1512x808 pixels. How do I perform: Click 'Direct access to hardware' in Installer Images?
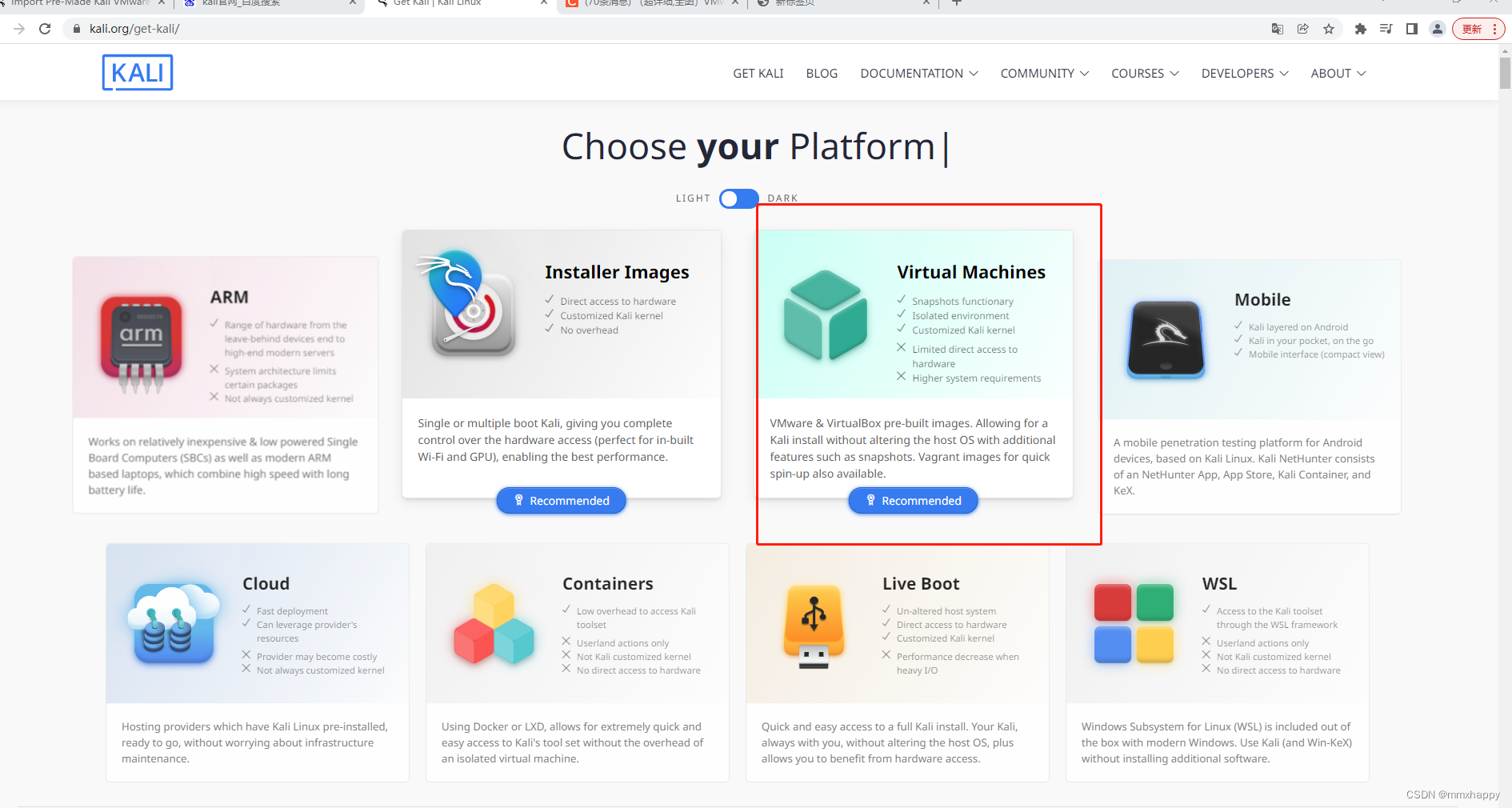click(x=618, y=302)
